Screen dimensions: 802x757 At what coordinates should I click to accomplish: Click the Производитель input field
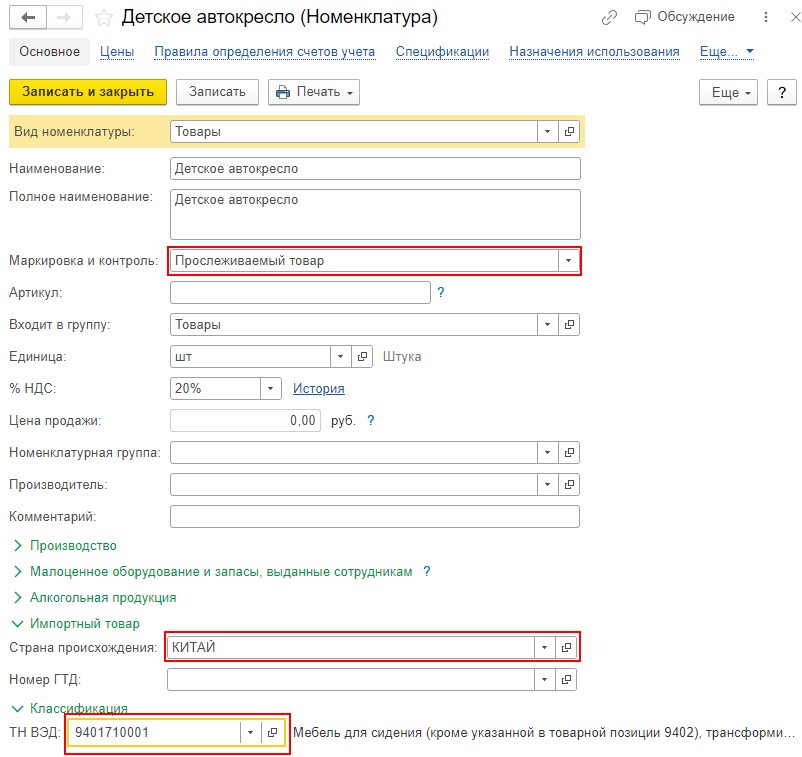pyautogui.click(x=354, y=484)
